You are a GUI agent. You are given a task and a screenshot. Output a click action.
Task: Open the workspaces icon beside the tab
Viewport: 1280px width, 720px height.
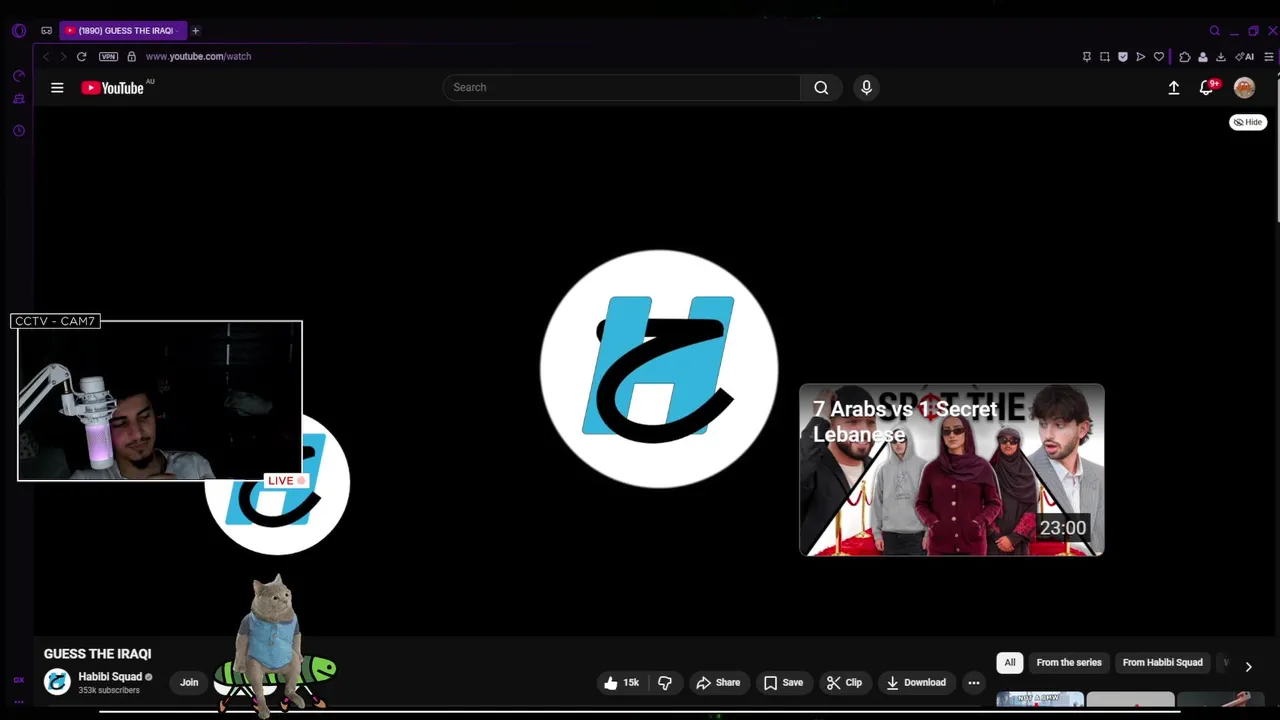(x=46, y=31)
